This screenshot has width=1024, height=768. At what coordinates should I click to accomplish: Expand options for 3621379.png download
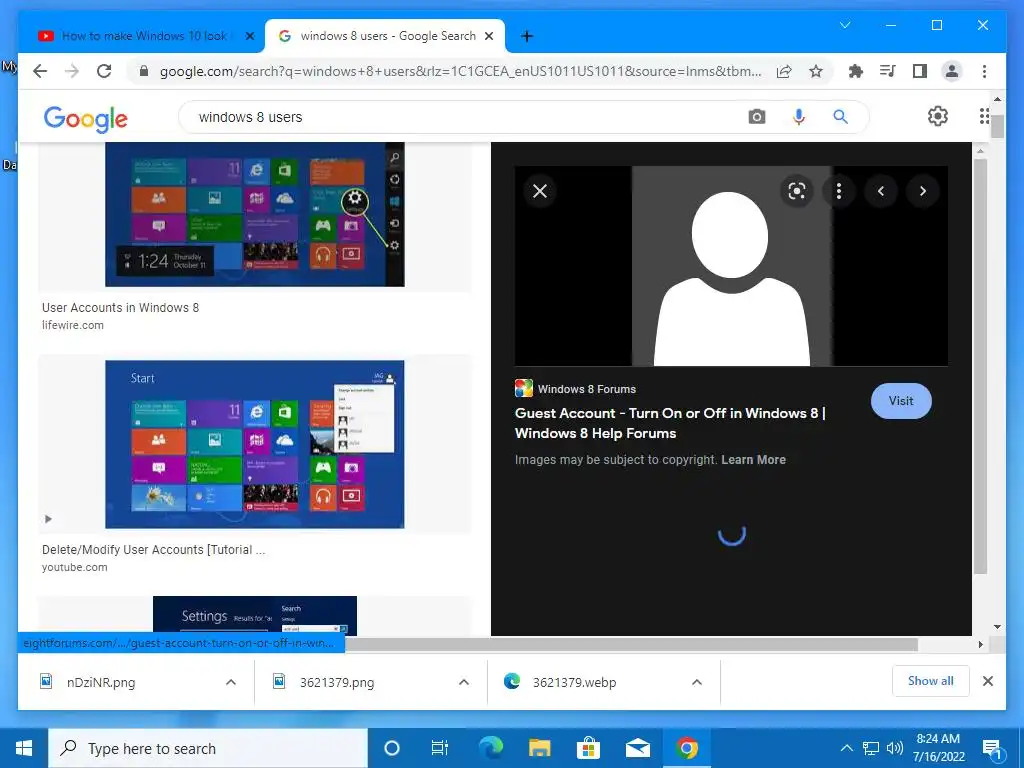tap(464, 682)
